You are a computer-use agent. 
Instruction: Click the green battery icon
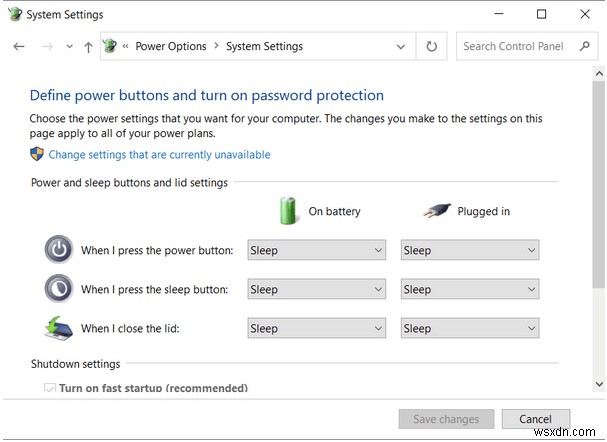click(x=288, y=211)
